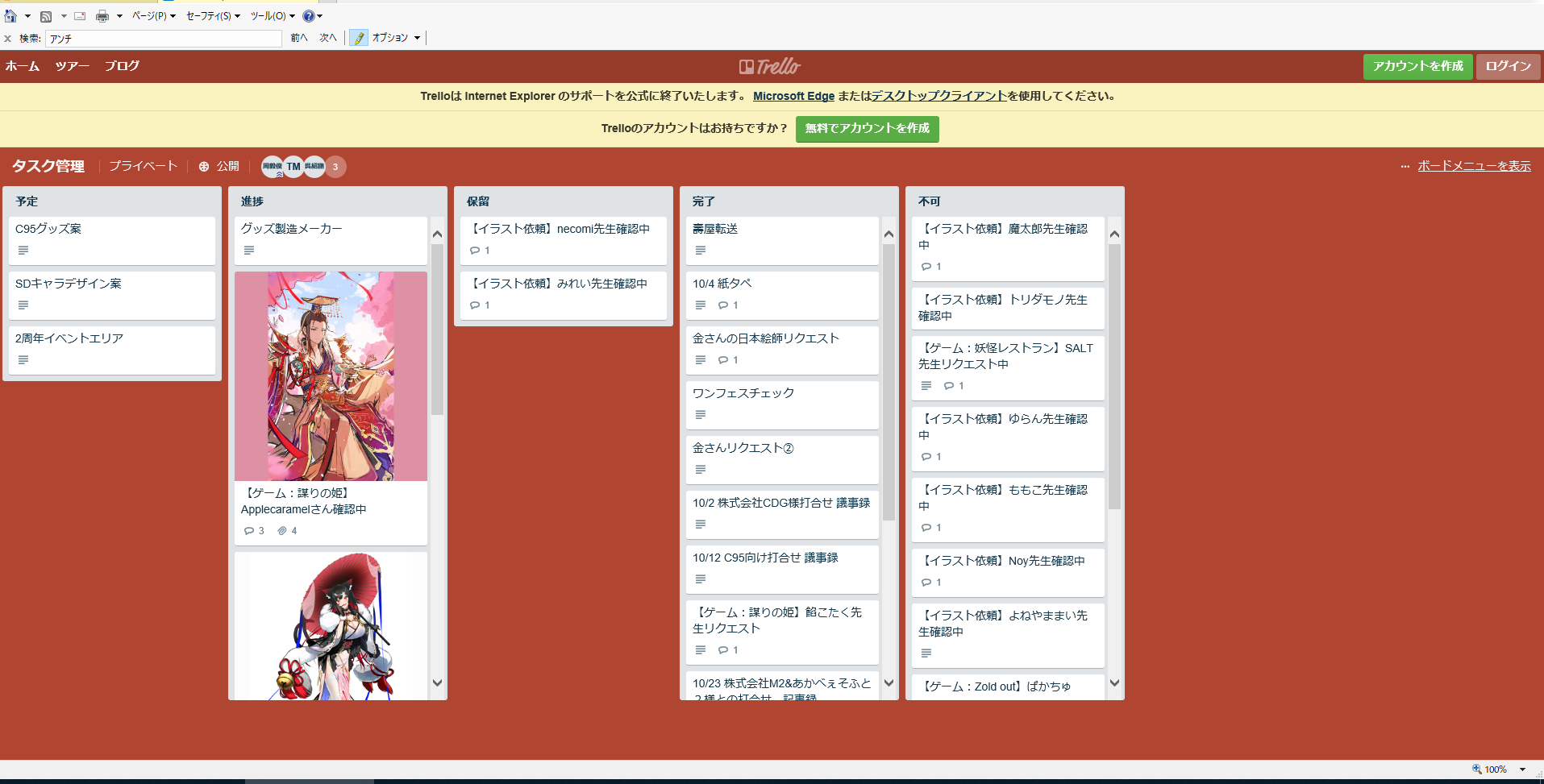Follow the デスクトップクライアント link
Screen dimensions: 1544x784
coord(939,96)
